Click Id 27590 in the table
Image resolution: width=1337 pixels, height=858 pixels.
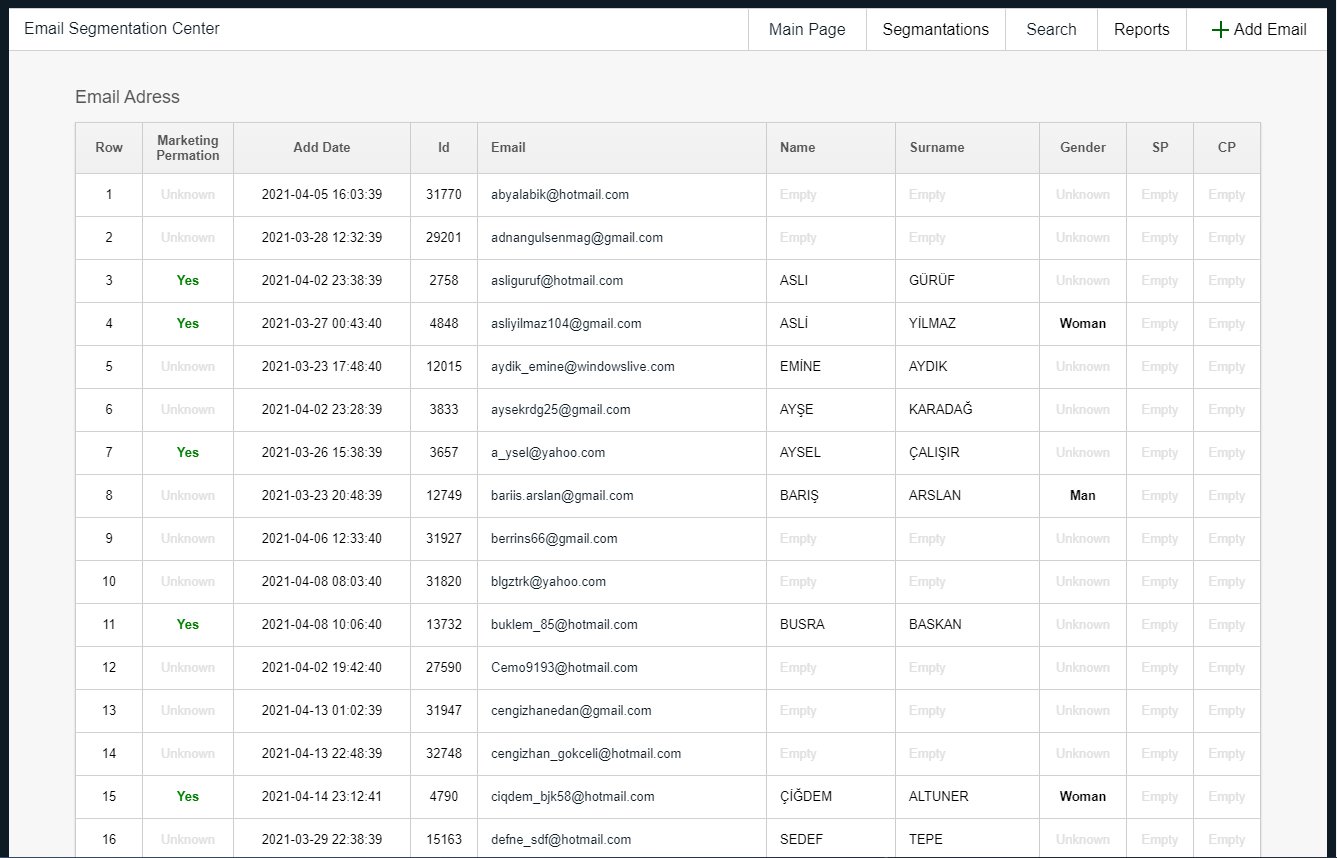pos(444,668)
